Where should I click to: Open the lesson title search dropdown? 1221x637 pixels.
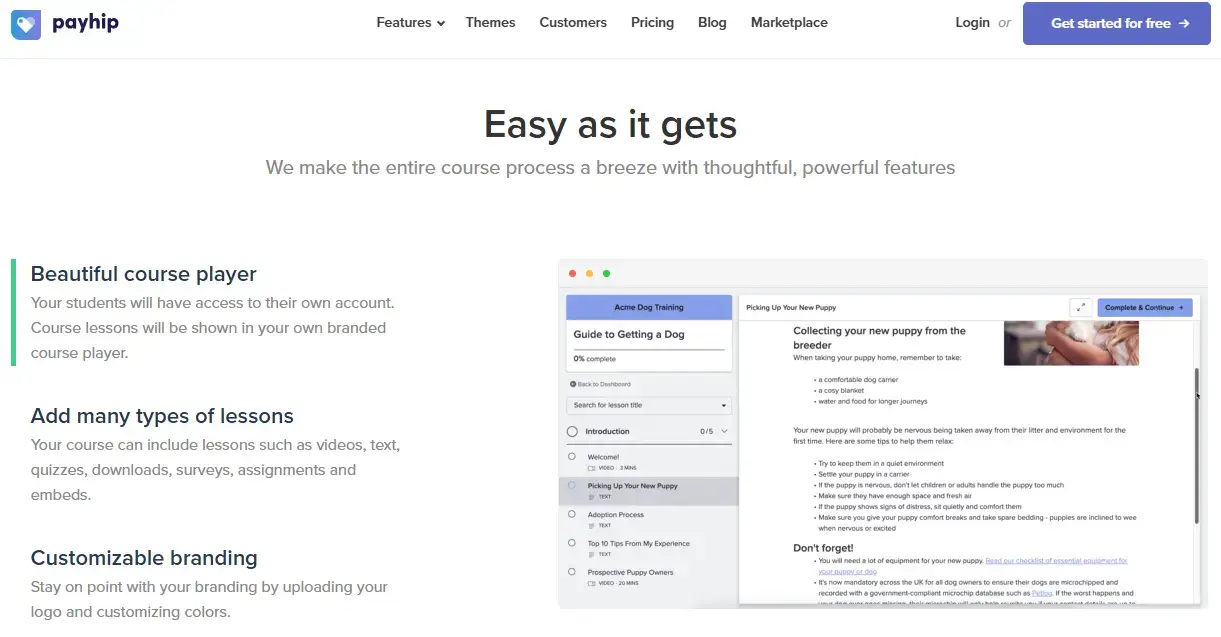tap(724, 406)
